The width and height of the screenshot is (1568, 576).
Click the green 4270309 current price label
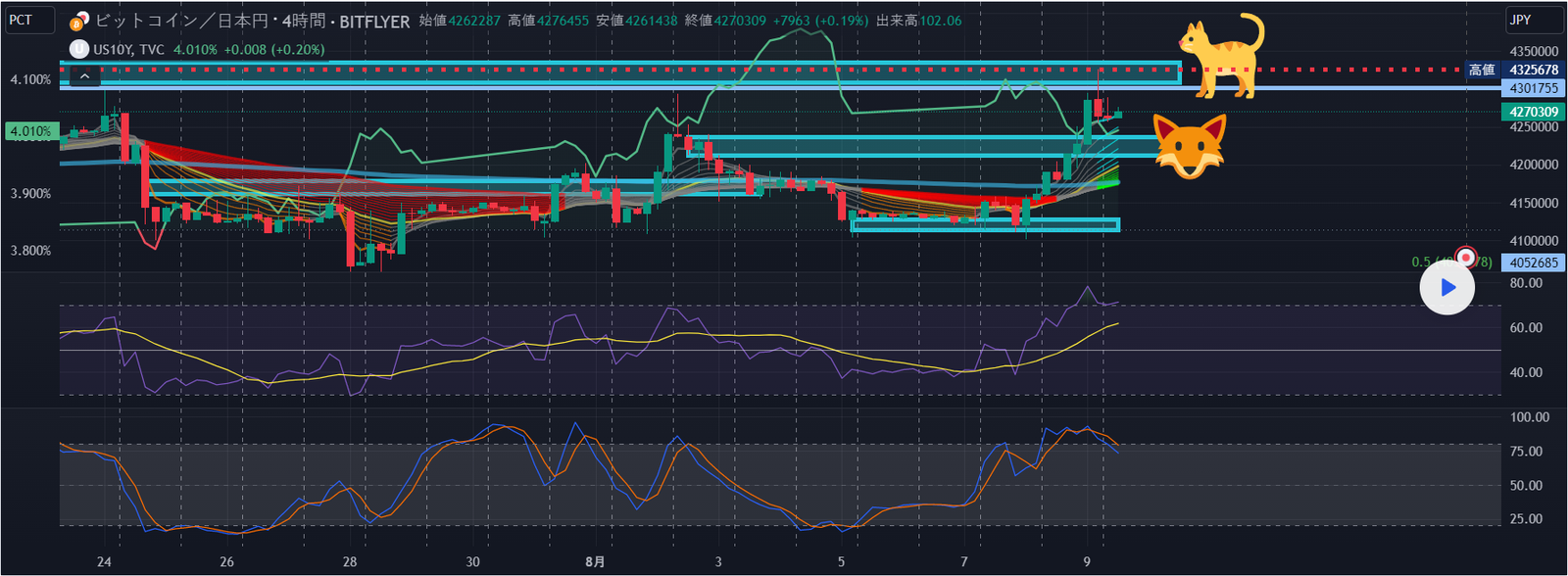[x=1533, y=112]
